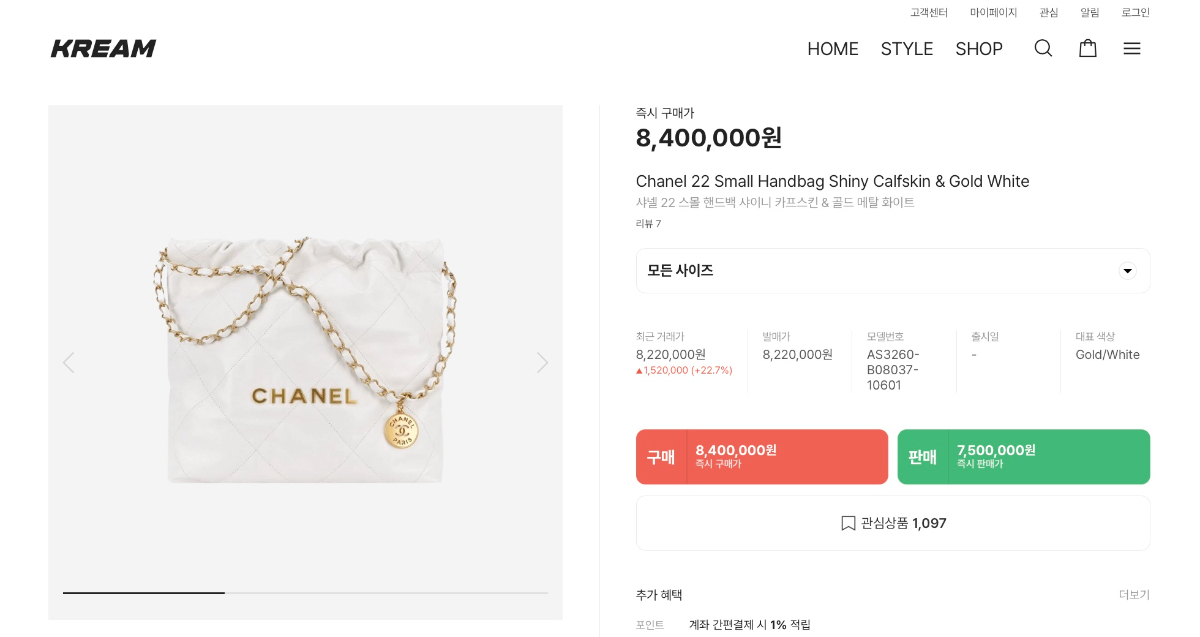Click the bookmark icon for 관심상품
This screenshot has height=637, width=1200.
coord(848,523)
